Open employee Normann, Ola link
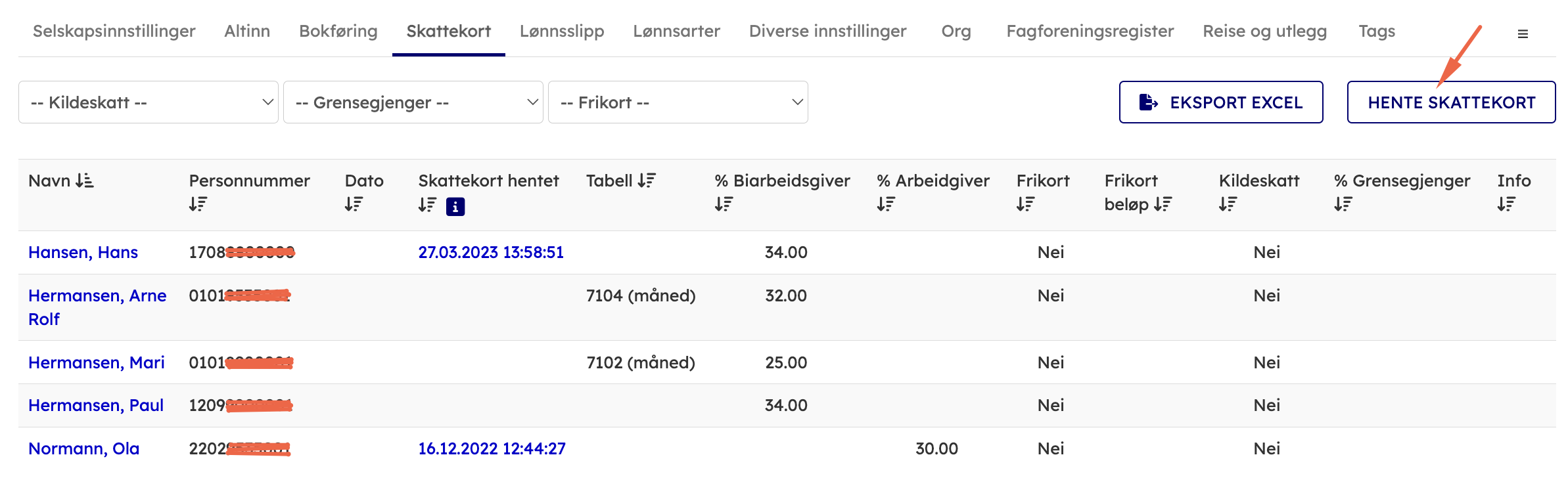Screen dimensions: 1568x499 [84, 448]
